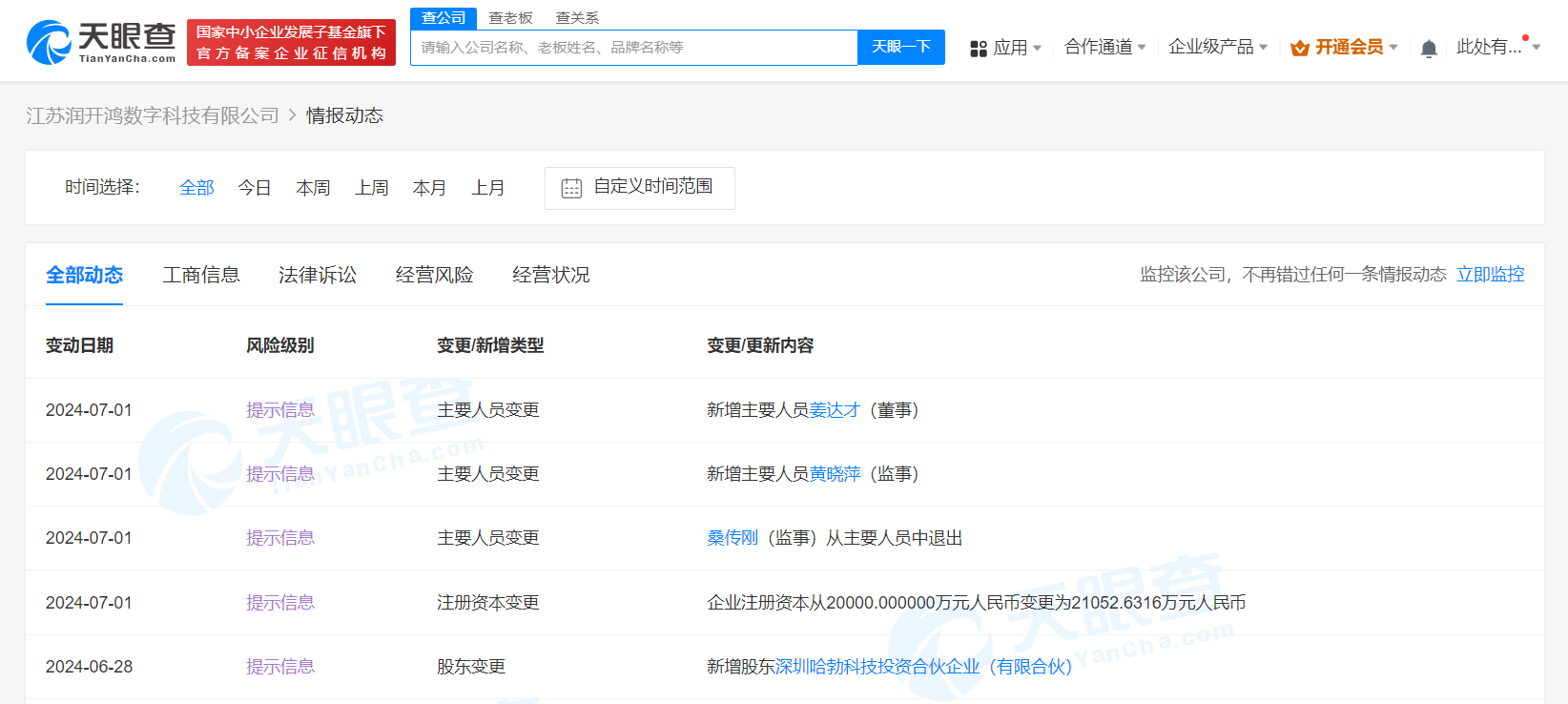Click 提示信息 in the 黄晓萍 row
The image size is (1568, 704).
click(x=280, y=474)
